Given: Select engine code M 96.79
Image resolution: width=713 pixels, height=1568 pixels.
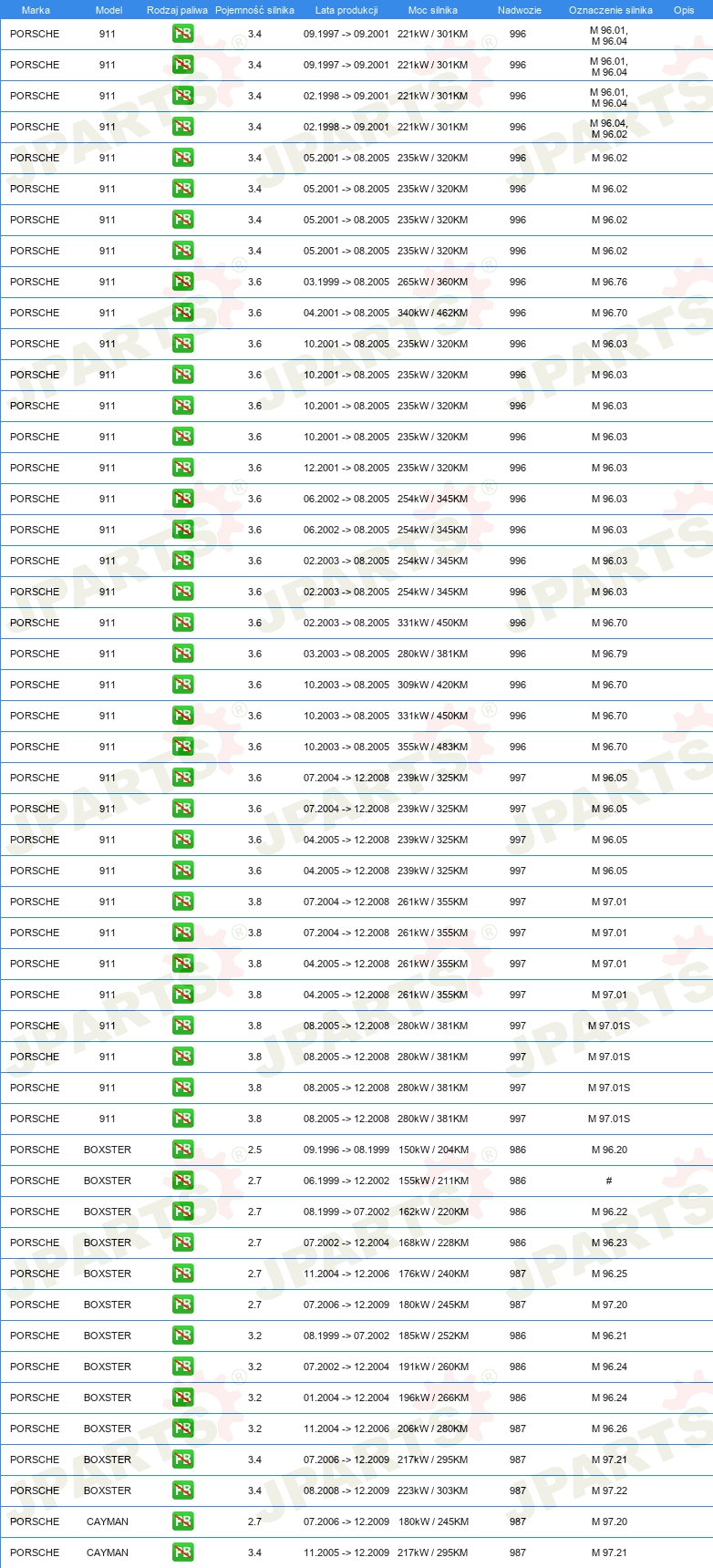Looking at the screenshot, I should pyautogui.click(x=609, y=654).
